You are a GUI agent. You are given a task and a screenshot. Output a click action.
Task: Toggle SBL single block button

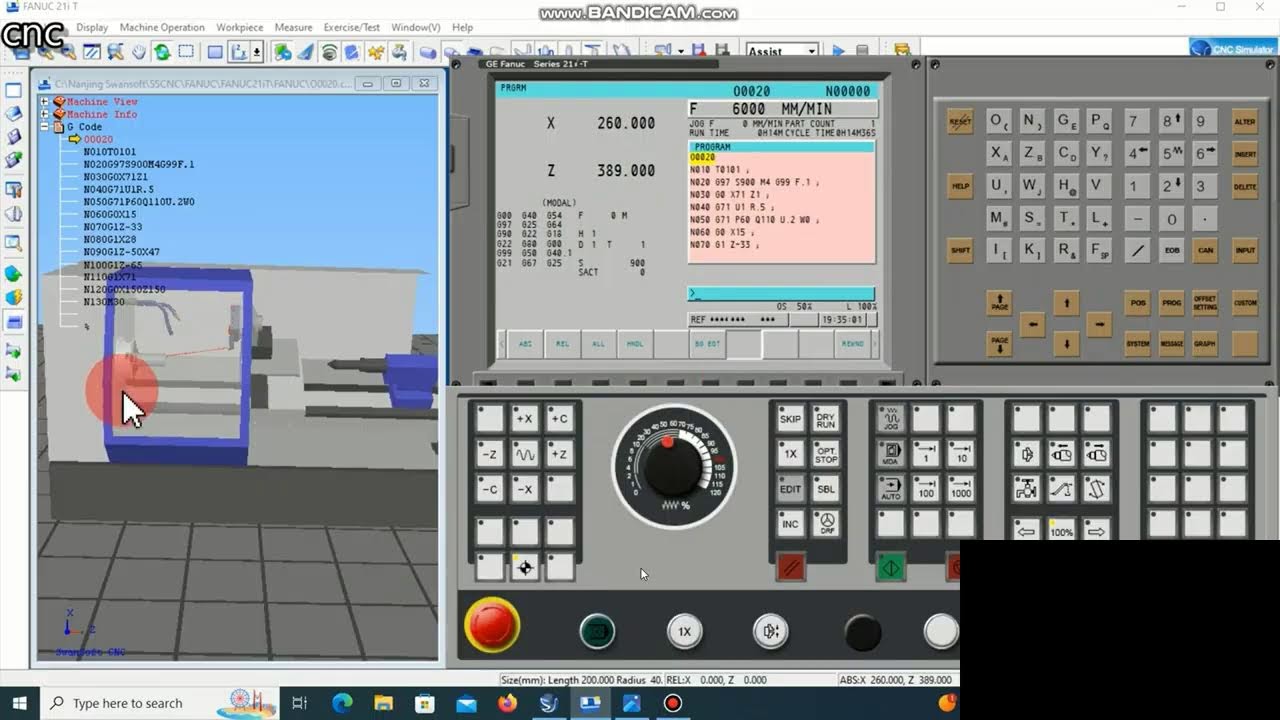[826, 489]
